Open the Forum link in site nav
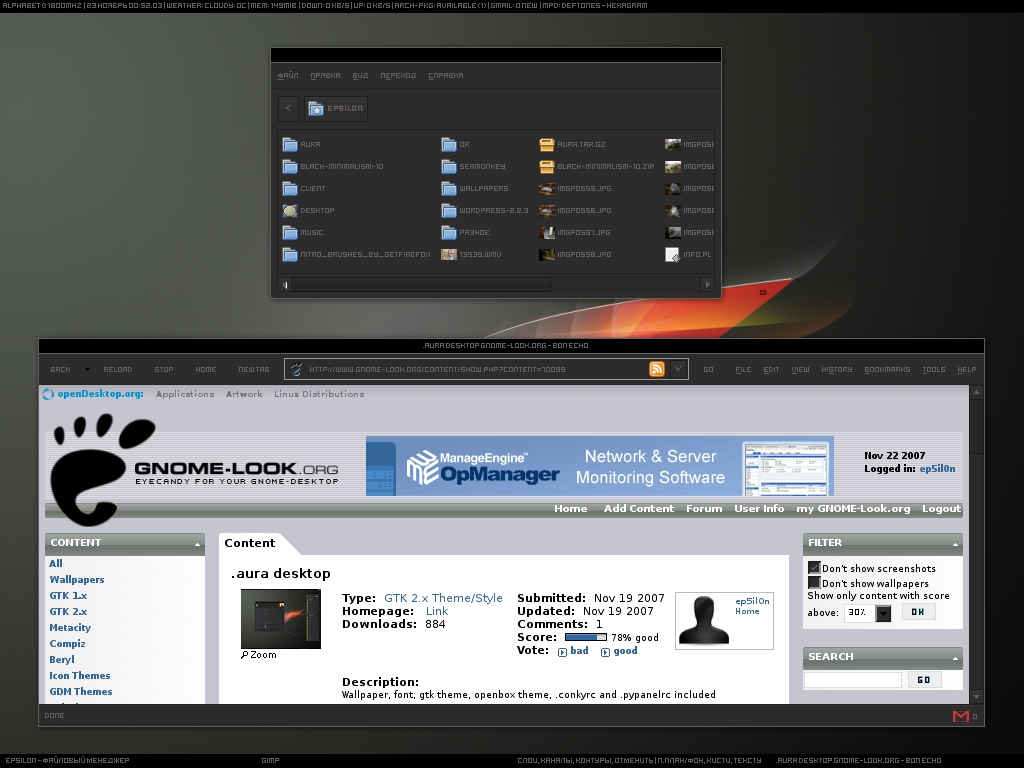 click(x=704, y=509)
